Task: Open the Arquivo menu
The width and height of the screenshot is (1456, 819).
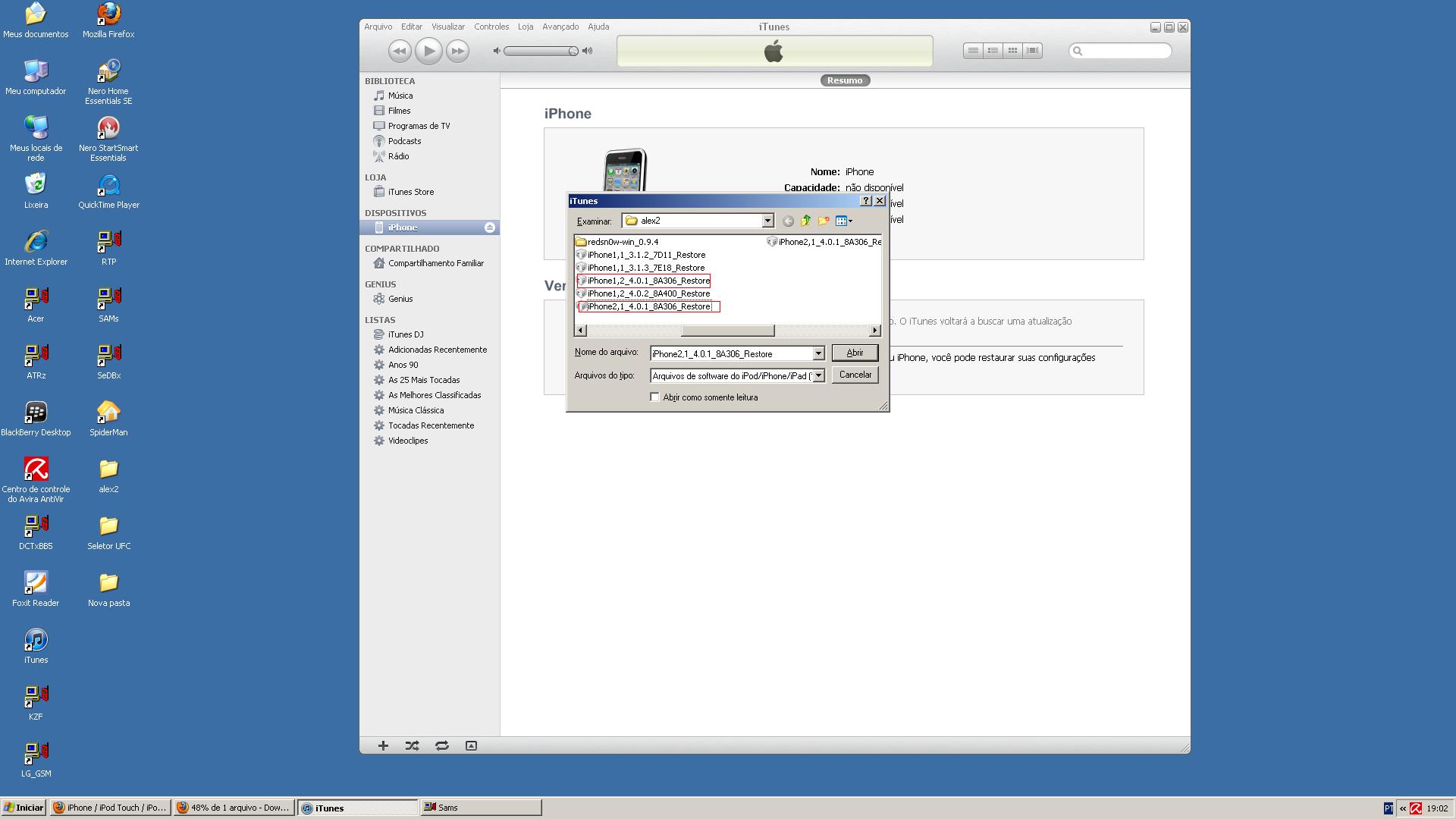Action: (378, 27)
